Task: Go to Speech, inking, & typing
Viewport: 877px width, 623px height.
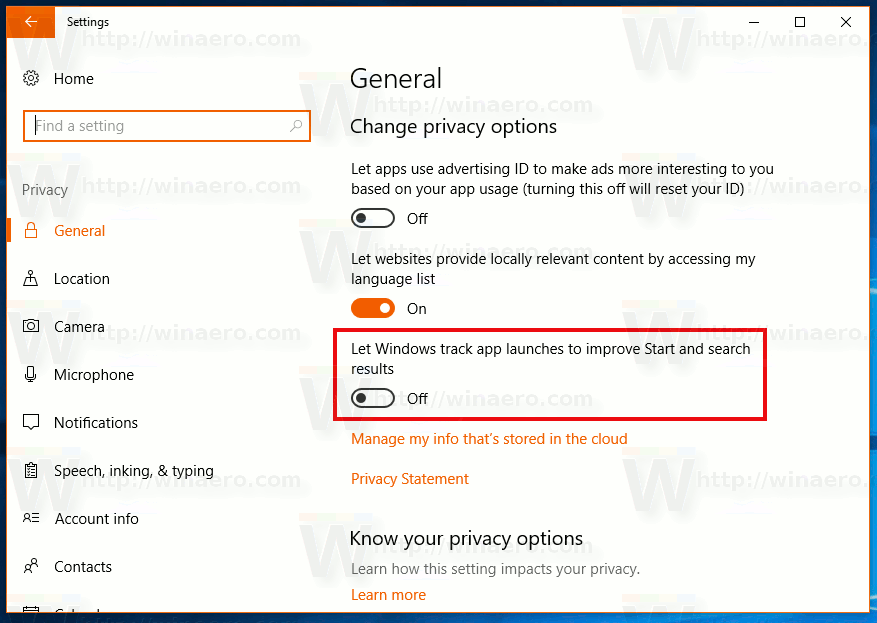Action: 134,471
